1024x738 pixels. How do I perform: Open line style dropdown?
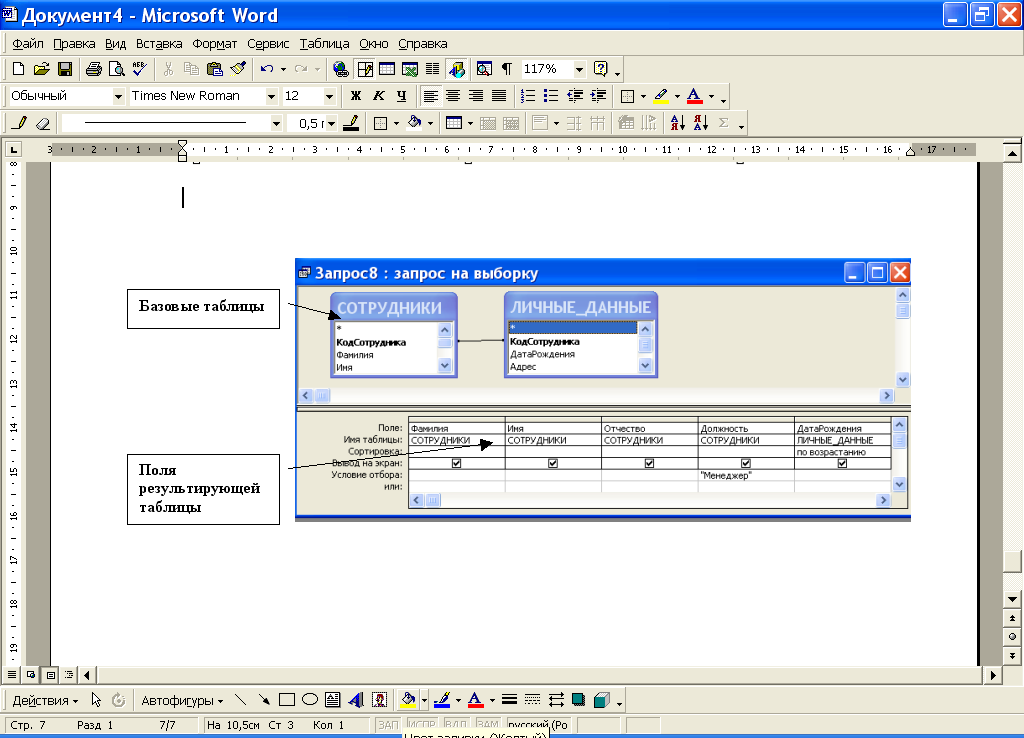pos(276,123)
